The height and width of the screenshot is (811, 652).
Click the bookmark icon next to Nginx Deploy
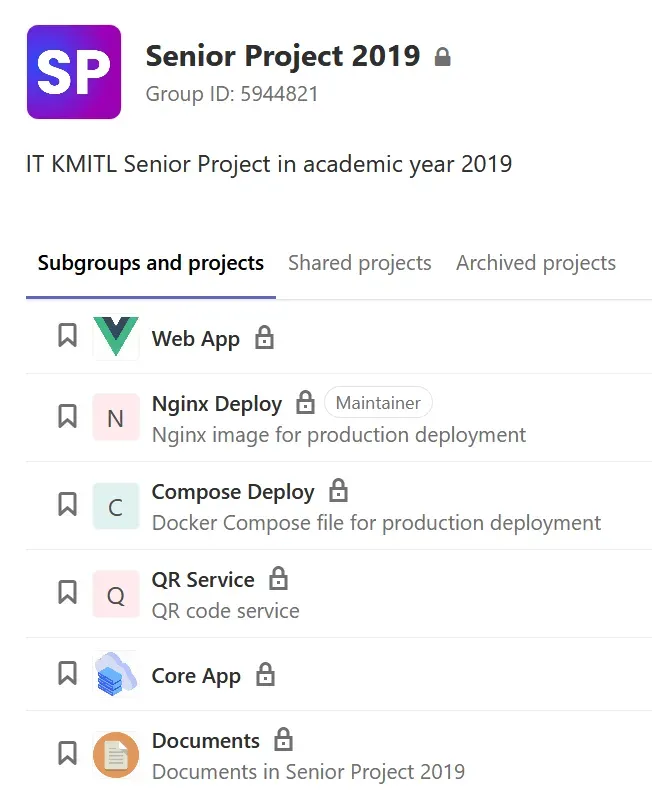coord(67,416)
